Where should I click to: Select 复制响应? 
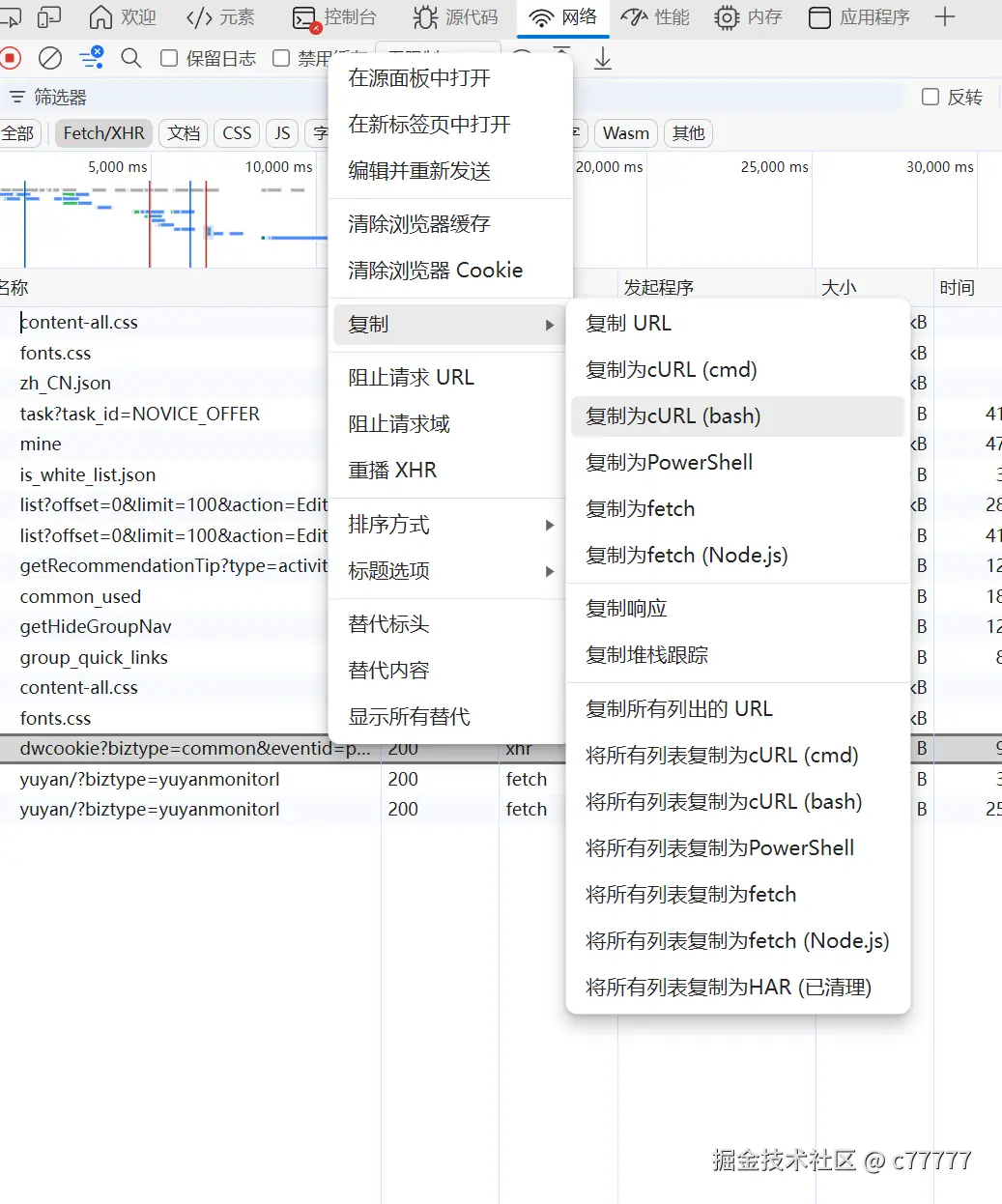[737, 609]
